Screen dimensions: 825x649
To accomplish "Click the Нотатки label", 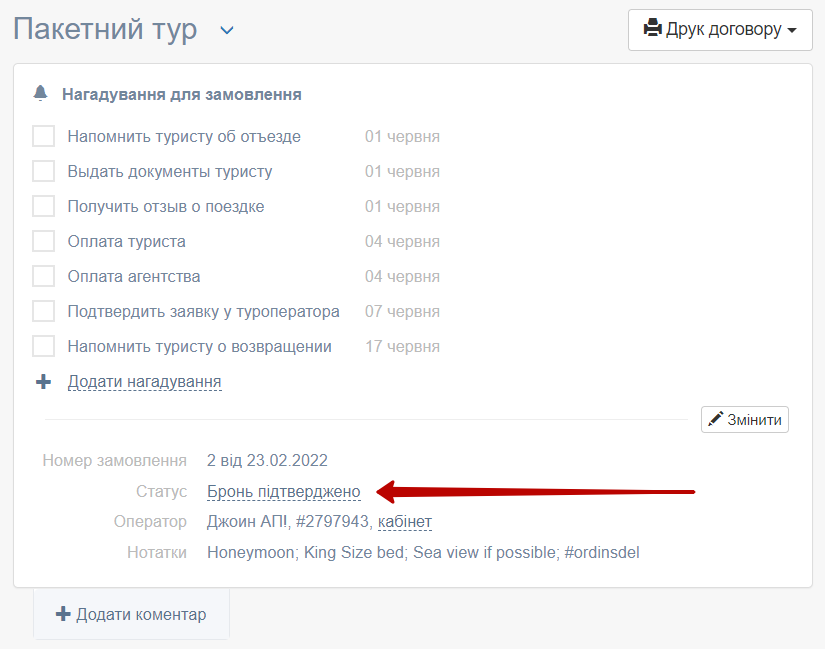I will click(157, 552).
